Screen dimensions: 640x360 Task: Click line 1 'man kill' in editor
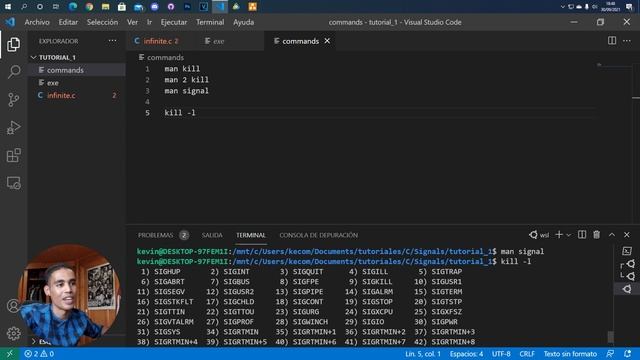[182, 69]
